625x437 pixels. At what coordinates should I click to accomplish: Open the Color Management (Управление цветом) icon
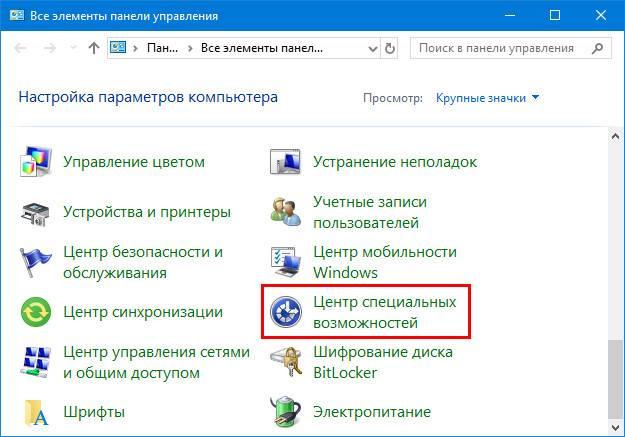click(x=36, y=161)
